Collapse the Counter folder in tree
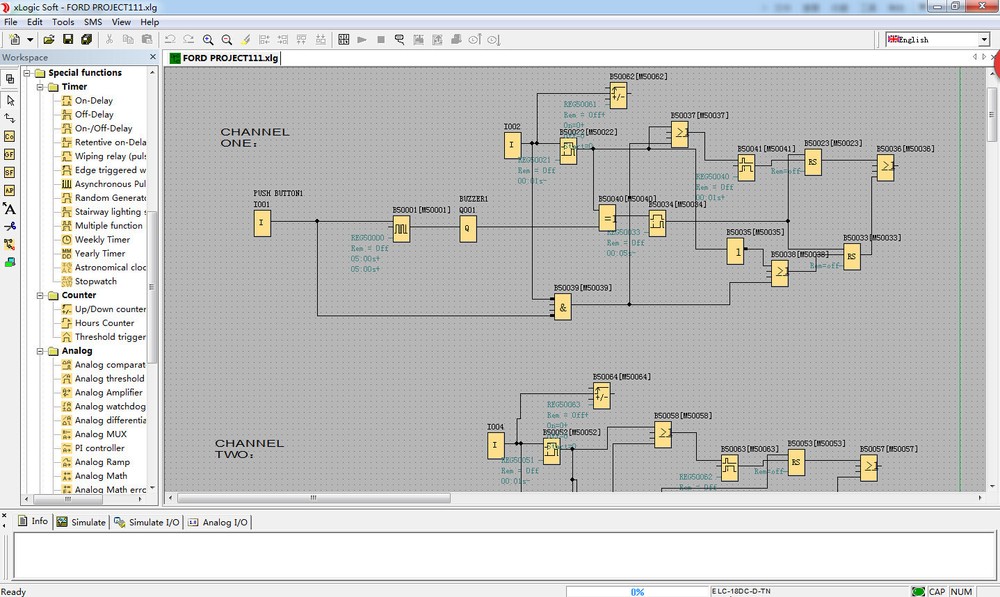The height and width of the screenshot is (597, 1000). point(41,296)
